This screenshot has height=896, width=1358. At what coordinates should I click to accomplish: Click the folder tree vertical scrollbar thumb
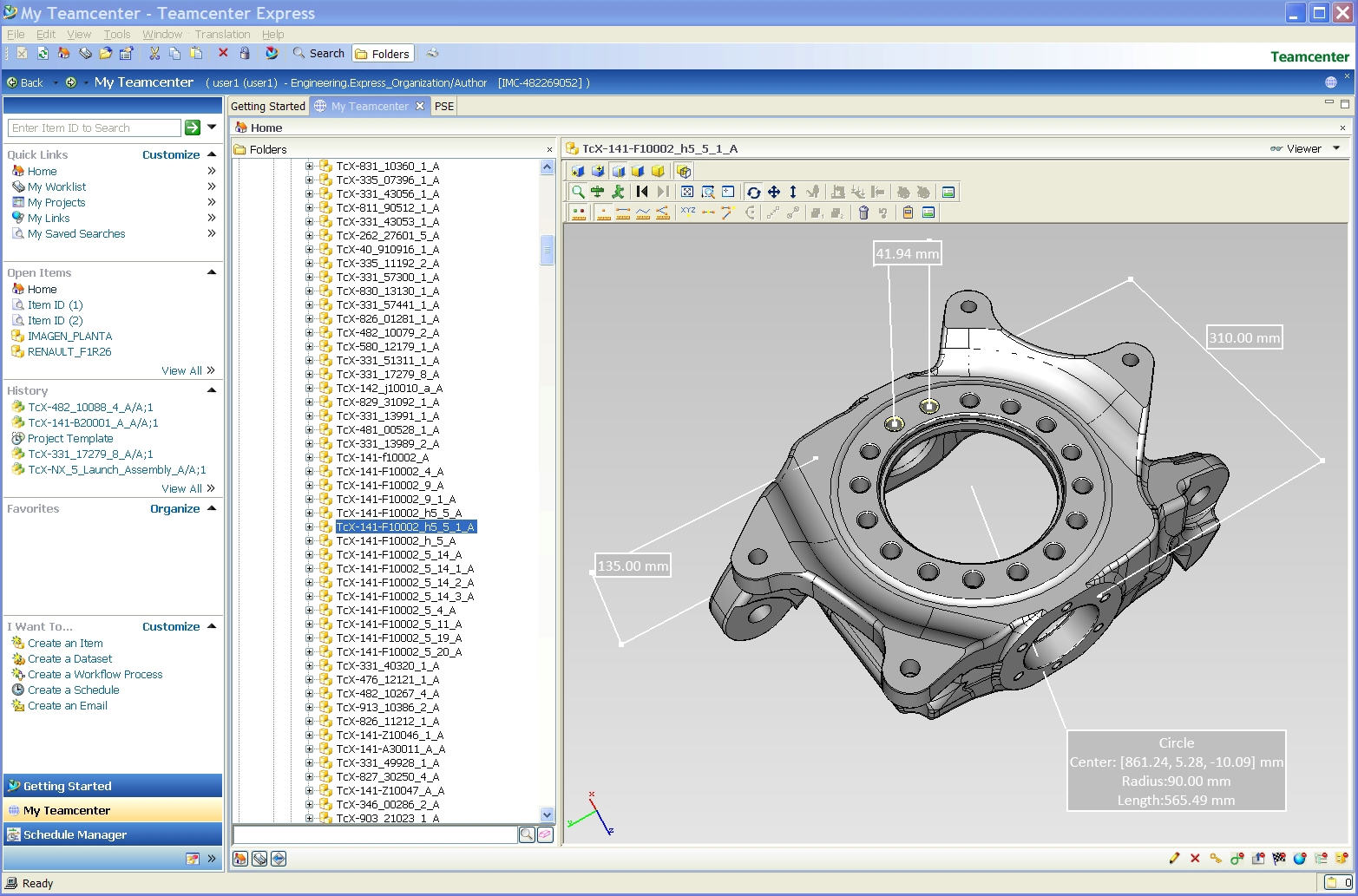[547, 250]
